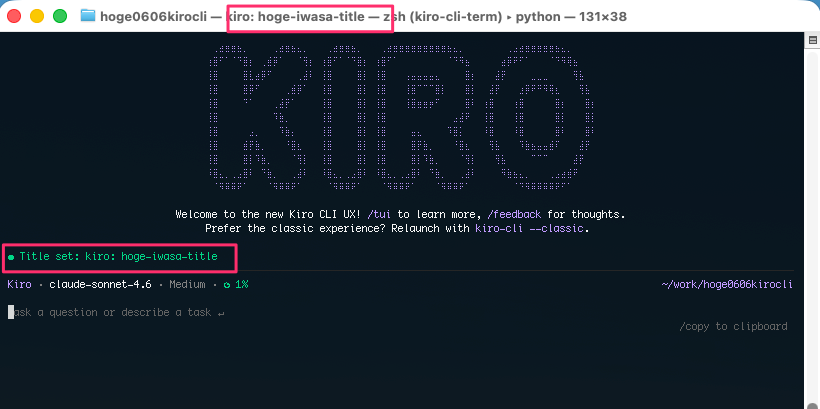Screen dimensions: 820x409
Task: Click the 'ask a question or describe a task' prompt
Action: [x=117, y=312]
